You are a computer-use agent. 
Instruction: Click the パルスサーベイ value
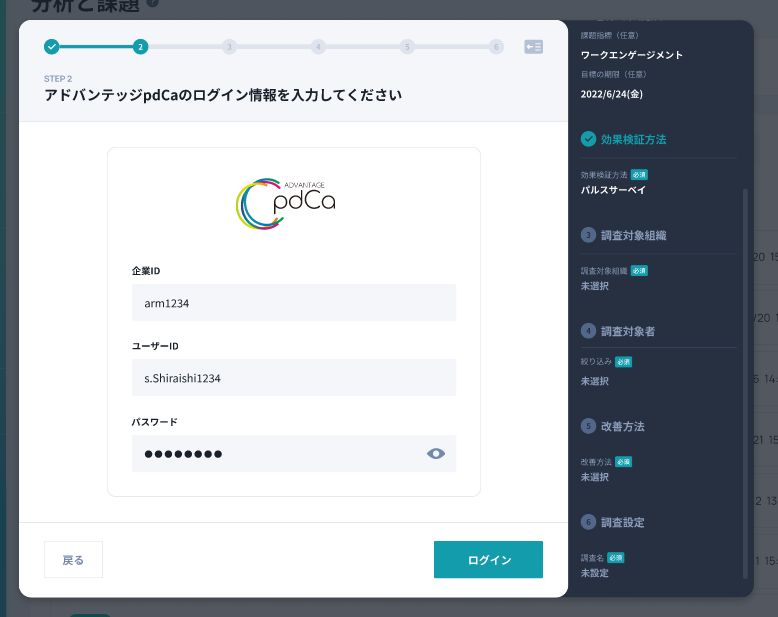coord(613,190)
